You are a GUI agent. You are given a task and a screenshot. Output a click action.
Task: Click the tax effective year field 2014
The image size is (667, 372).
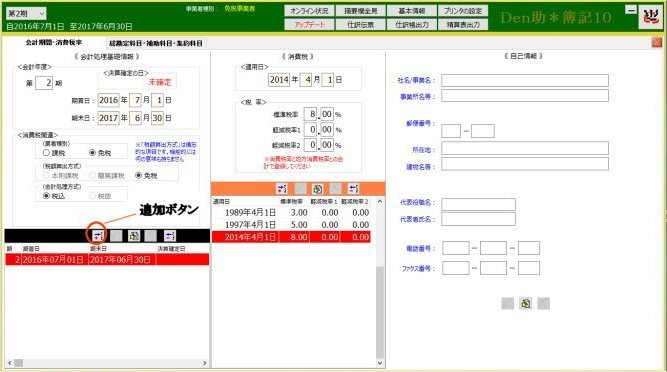coord(279,80)
